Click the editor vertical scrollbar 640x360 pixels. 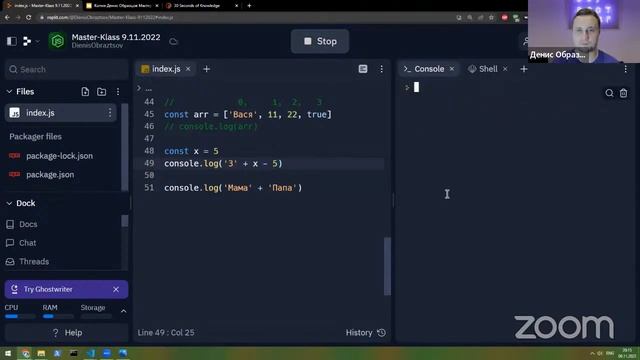pos(387,266)
